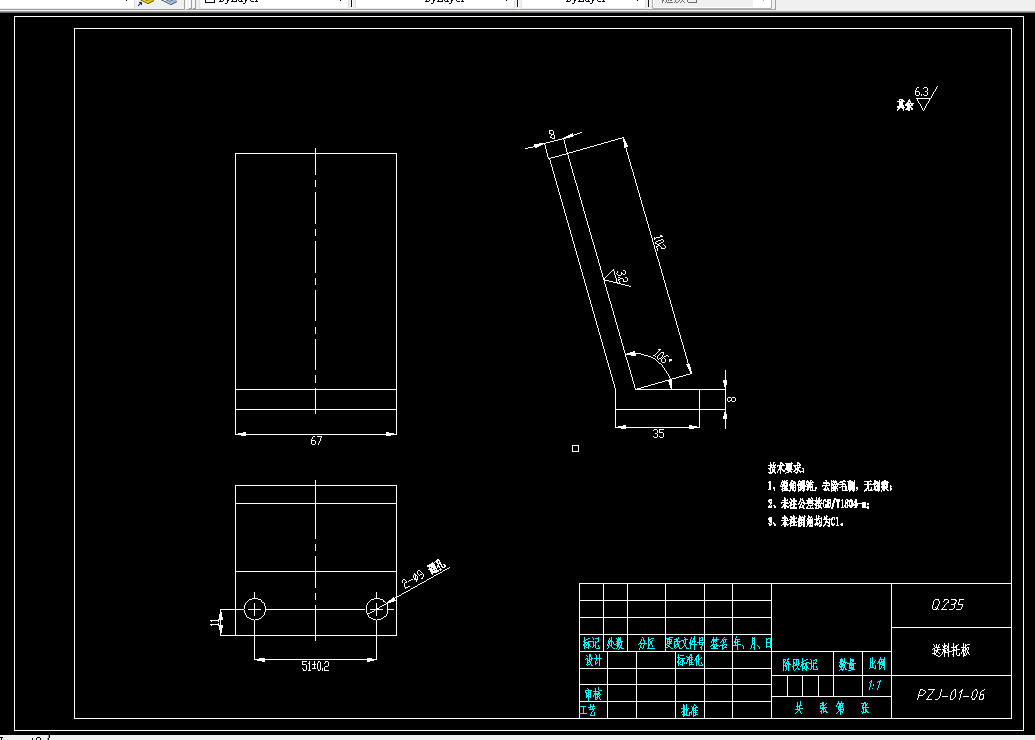Select the 11 dimension beside the left hole
This screenshot has width=1035, height=740.
(x=215, y=622)
